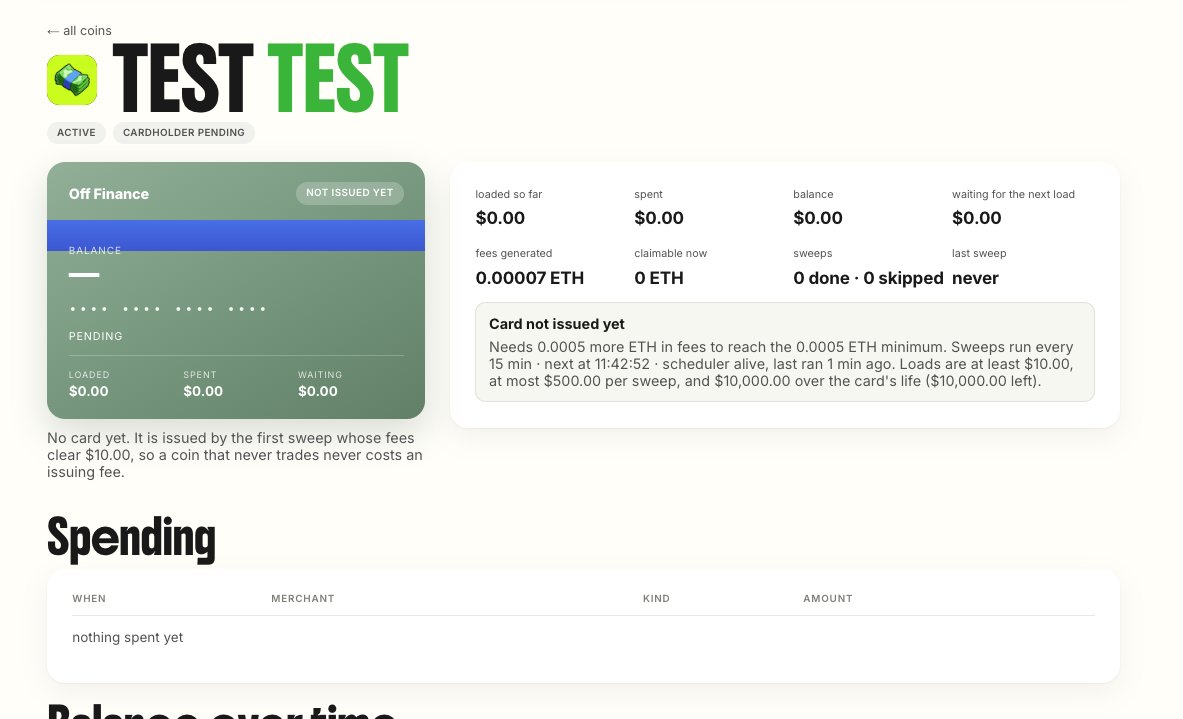Click the PENDING label on the card
The width and height of the screenshot is (1183, 719).
[96, 336]
